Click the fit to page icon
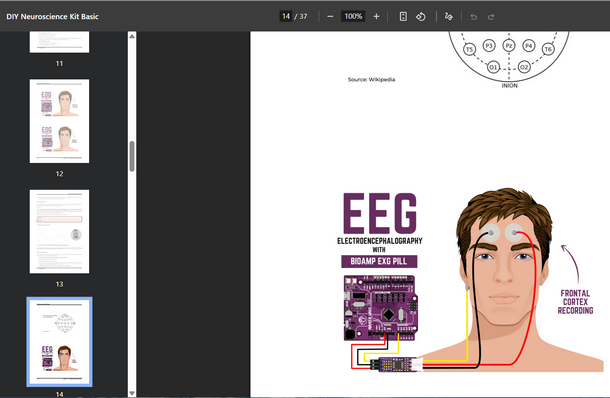Image resolution: width=610 pixels, height=398 pixels. coord(403,16)
